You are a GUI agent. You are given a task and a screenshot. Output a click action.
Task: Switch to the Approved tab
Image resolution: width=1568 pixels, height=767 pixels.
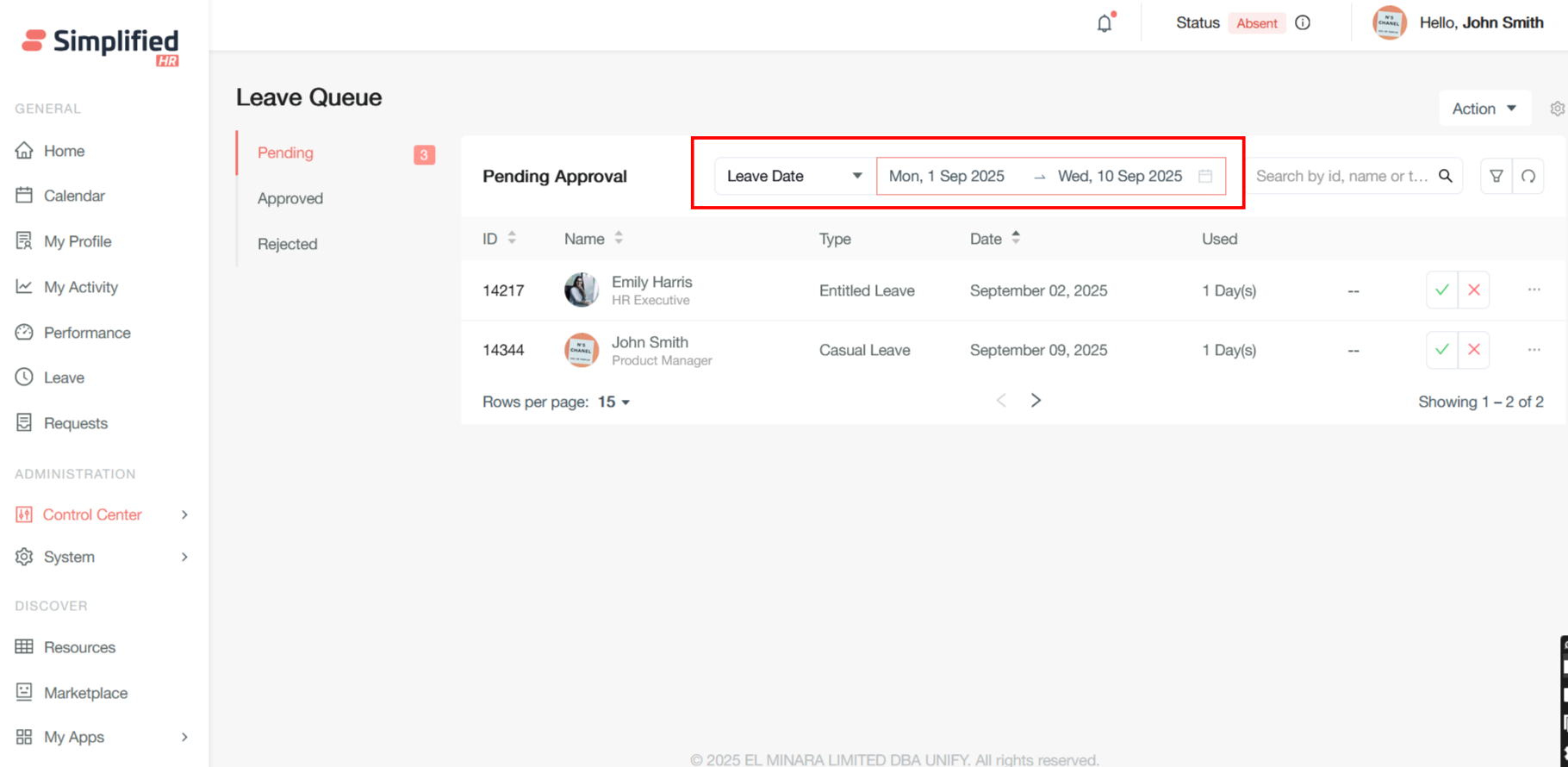290,198
